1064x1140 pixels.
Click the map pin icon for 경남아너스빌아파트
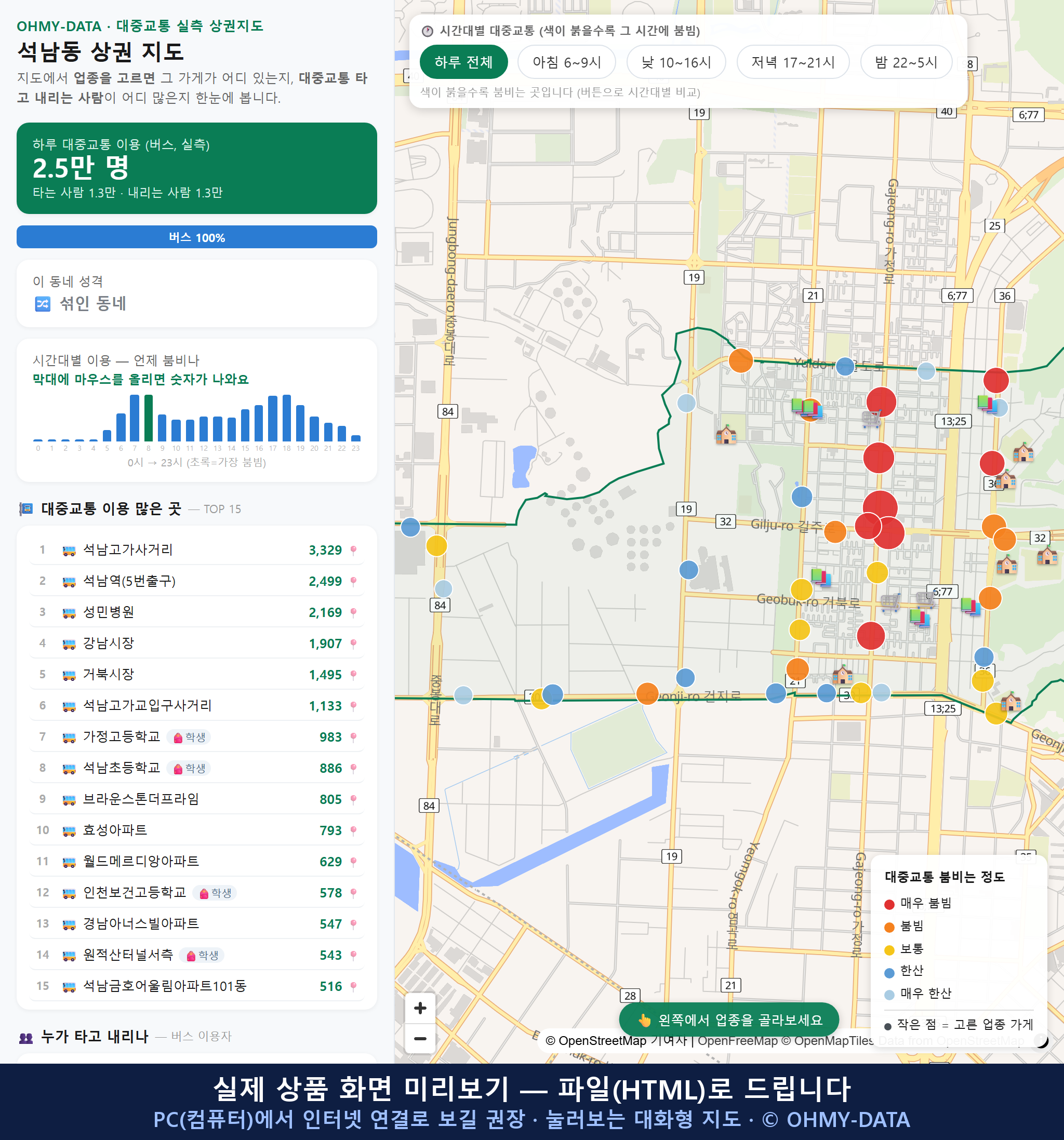coord(353,924)
